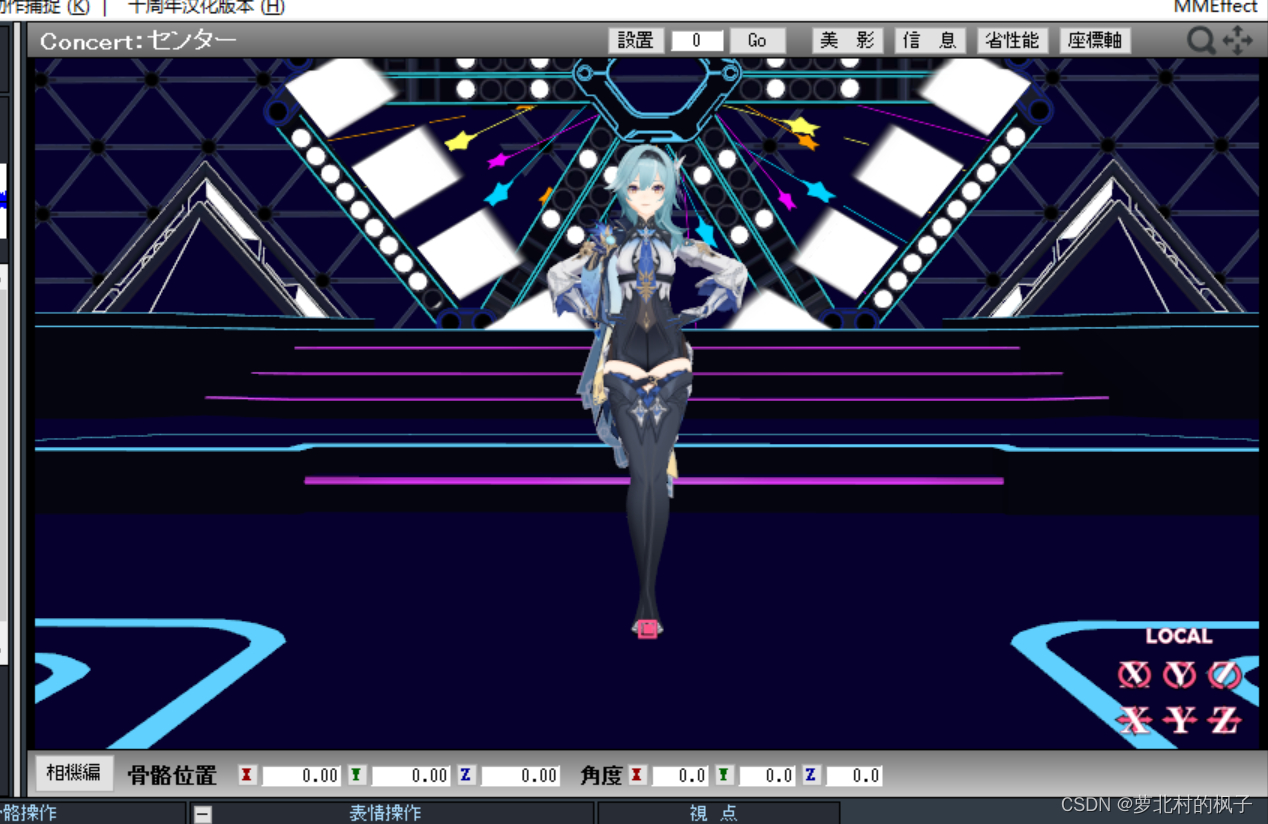The height and width of the screenshot is (824, 1268).
Task: Open the 十周年汉化版本 (H) menu
Action: click(x=206, y=7)
